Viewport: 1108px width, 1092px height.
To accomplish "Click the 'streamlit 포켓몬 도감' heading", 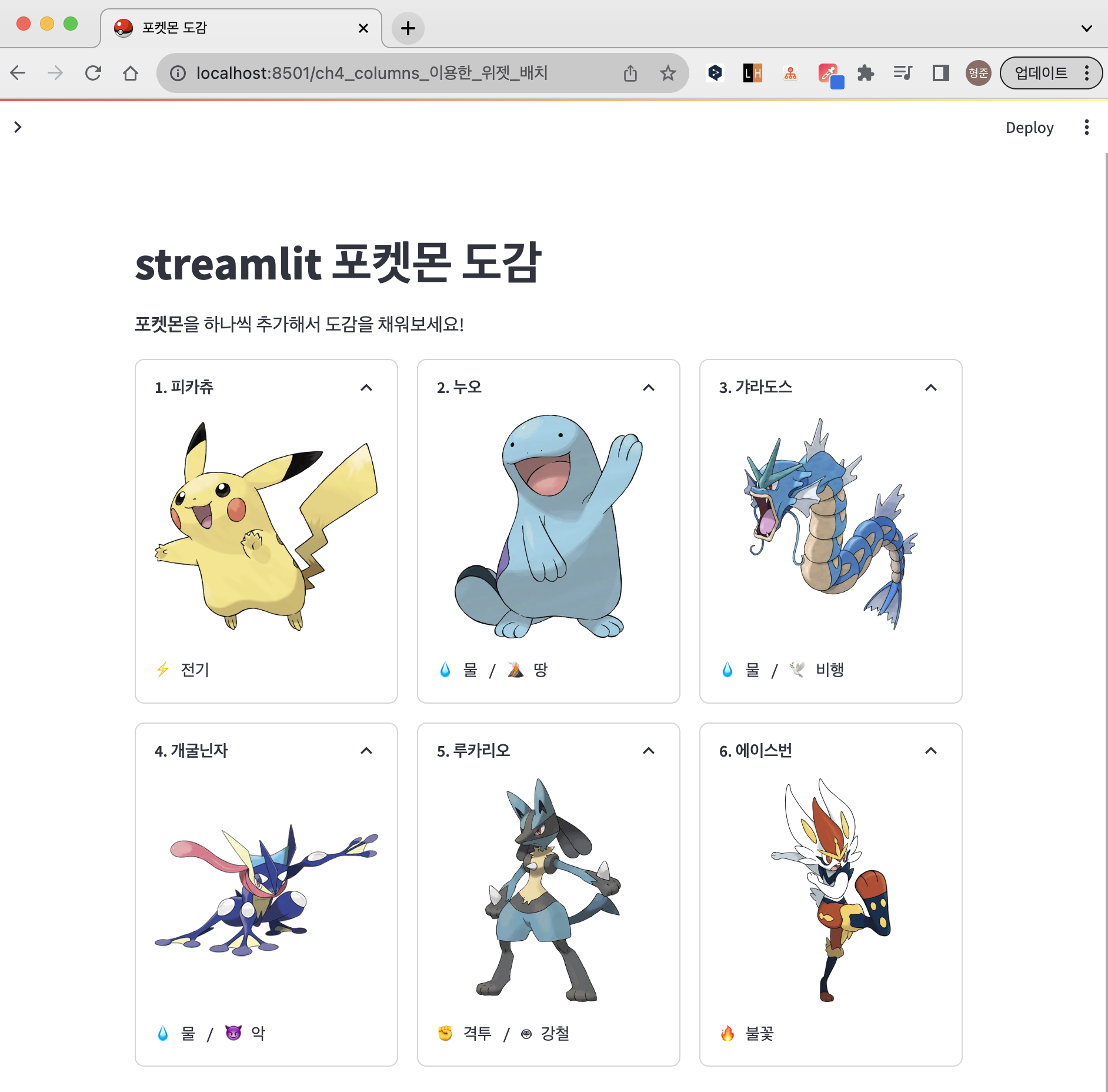I will (x=338, y=262).
